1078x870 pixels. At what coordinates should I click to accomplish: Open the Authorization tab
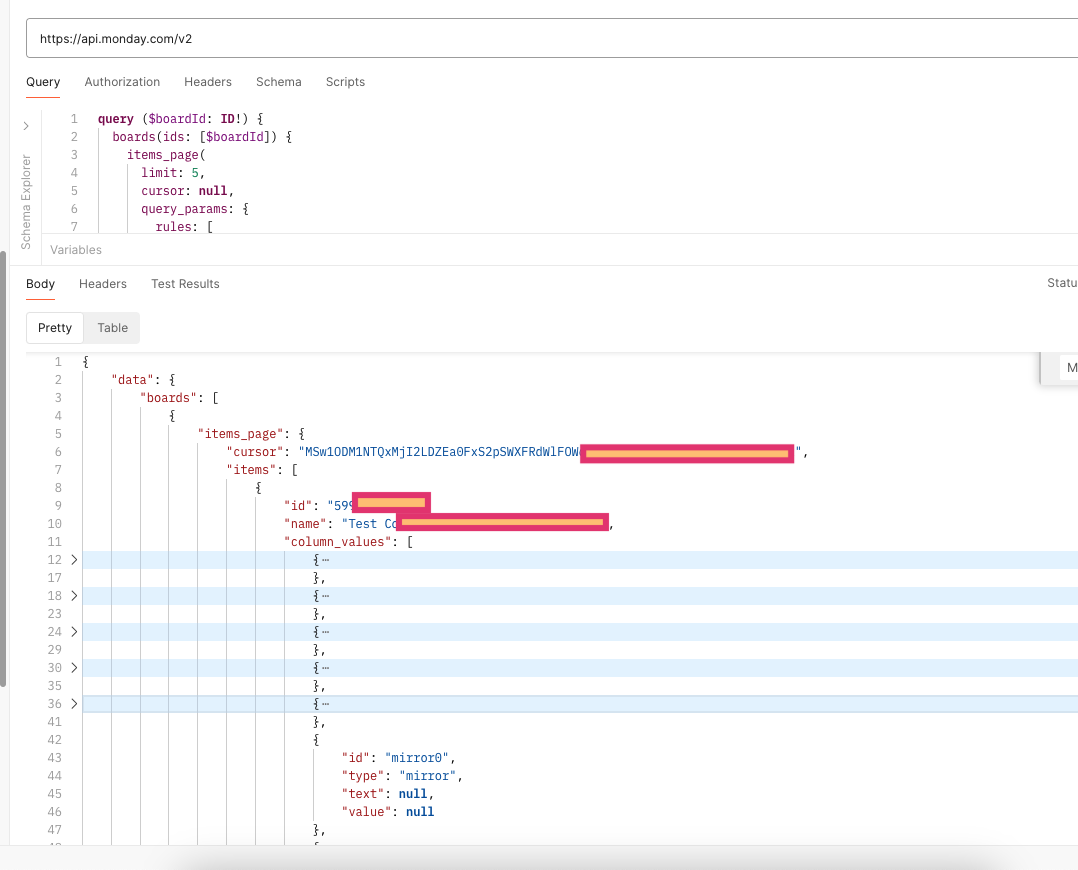coord(122,82)
